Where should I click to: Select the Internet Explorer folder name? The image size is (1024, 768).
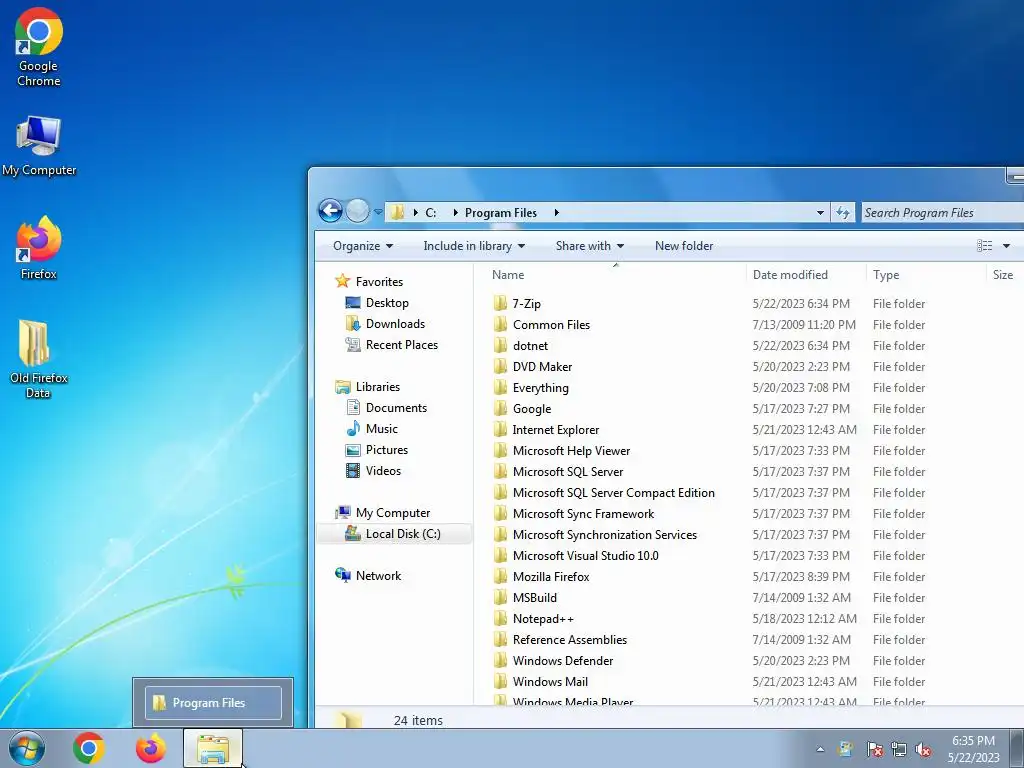pyautogui.click(x=556, y=429)
